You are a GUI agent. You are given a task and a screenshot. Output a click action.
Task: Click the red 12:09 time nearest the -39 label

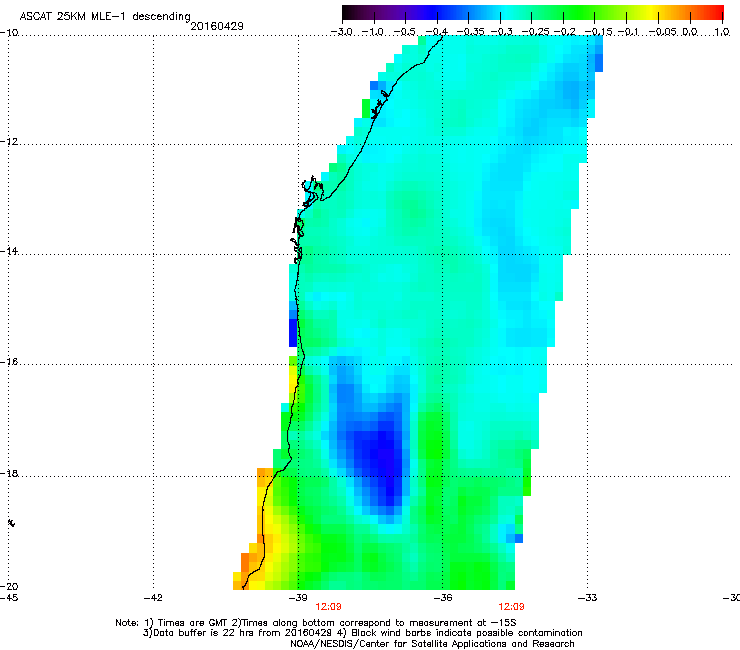coord(328,607)
